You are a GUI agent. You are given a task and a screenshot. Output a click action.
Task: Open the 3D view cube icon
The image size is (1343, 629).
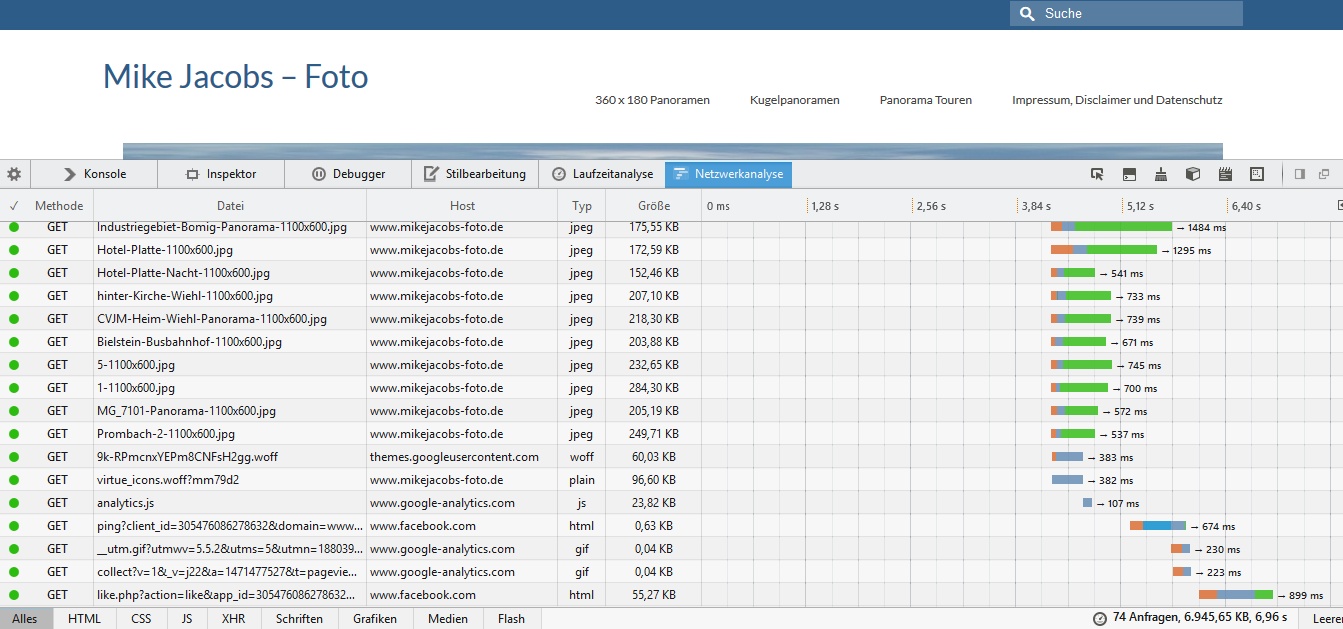(1193, 174)
